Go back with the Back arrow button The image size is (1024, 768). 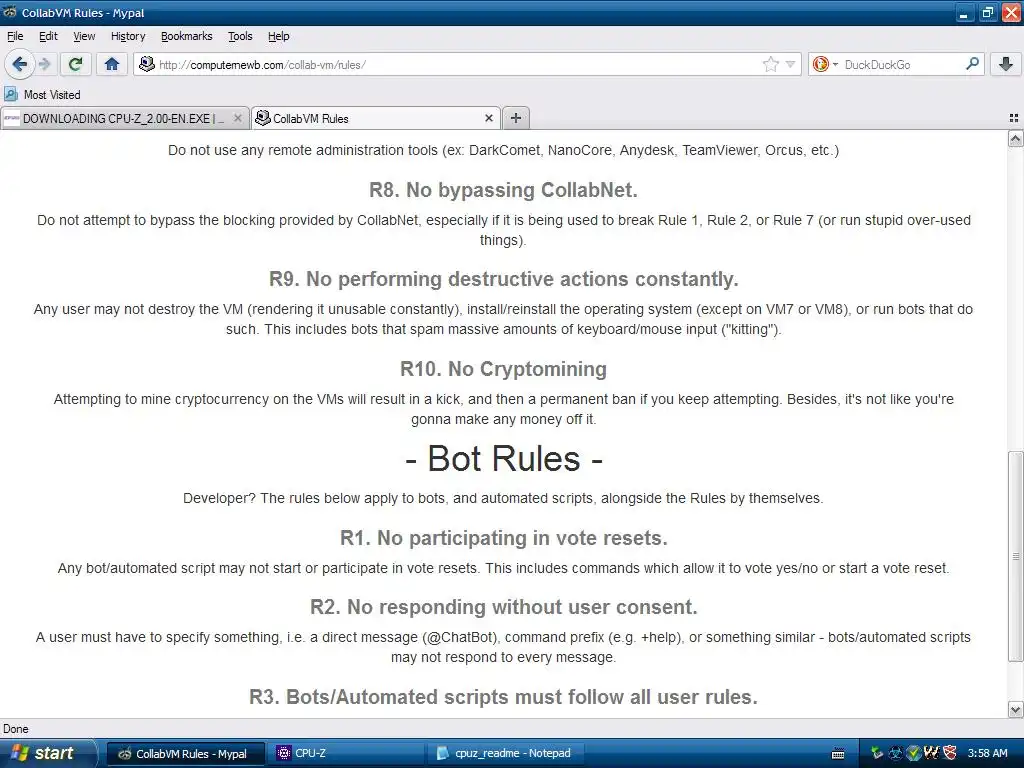coord(19,64)
